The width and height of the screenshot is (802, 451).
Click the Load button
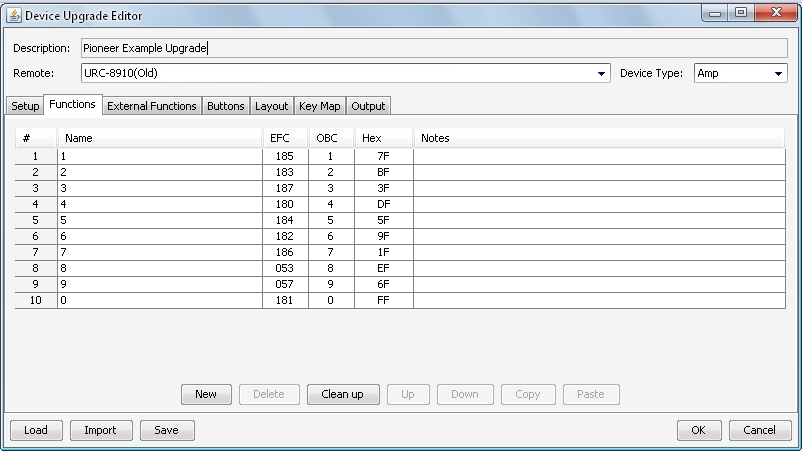(36, 430)
